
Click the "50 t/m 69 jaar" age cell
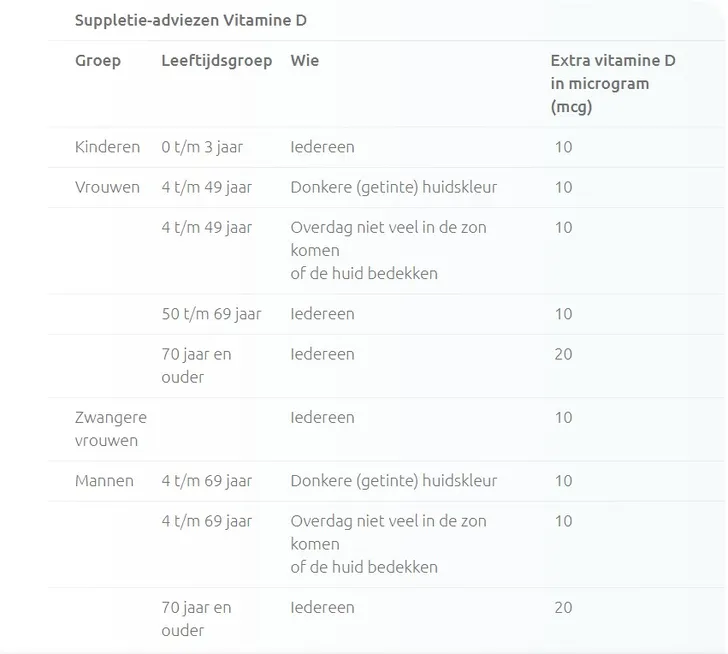[211, 314]
